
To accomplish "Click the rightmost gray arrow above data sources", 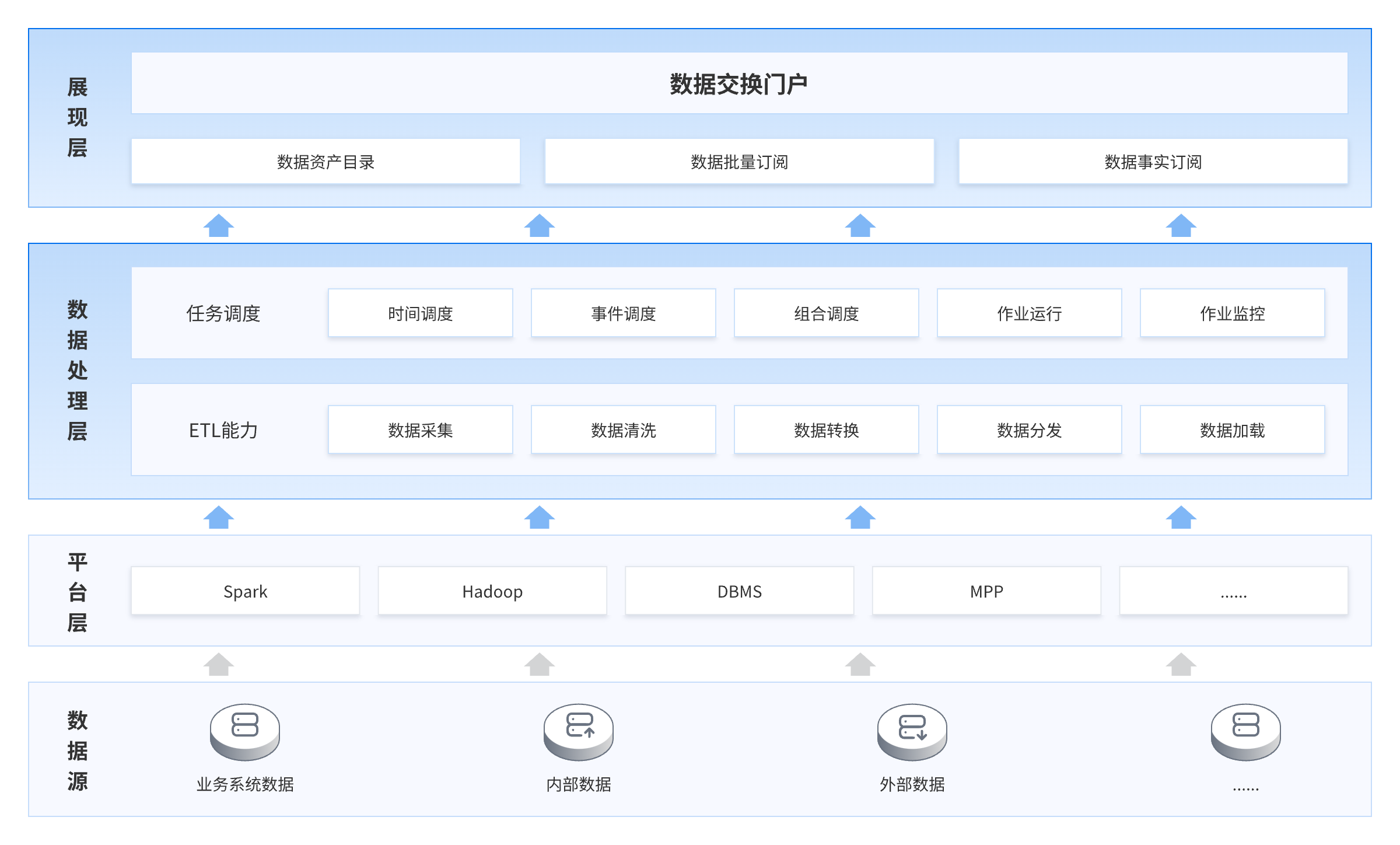I will [1181, 665].
